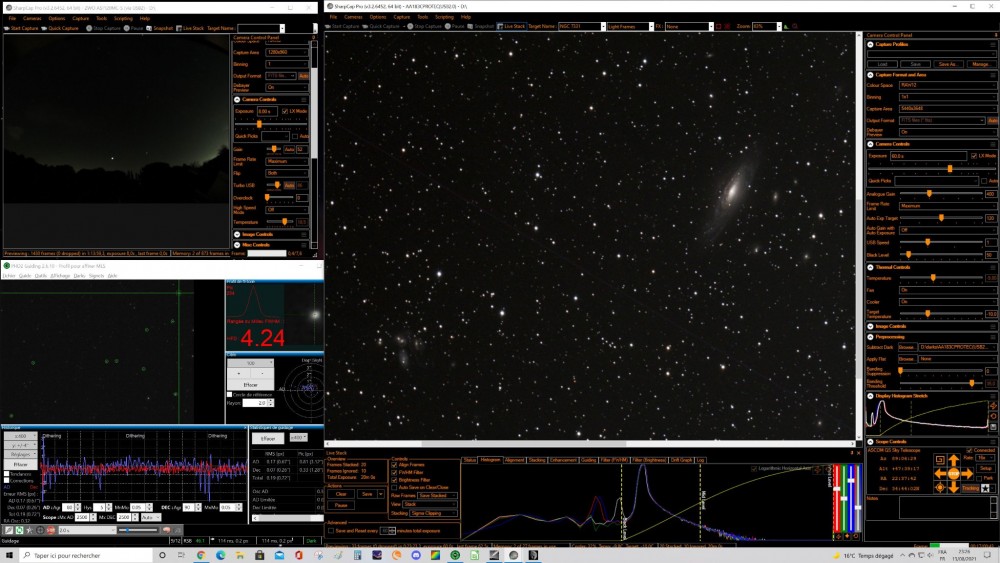The image size is (1000, 563).
Task: Click Windows taskbar search box
Action: point(86,555)
